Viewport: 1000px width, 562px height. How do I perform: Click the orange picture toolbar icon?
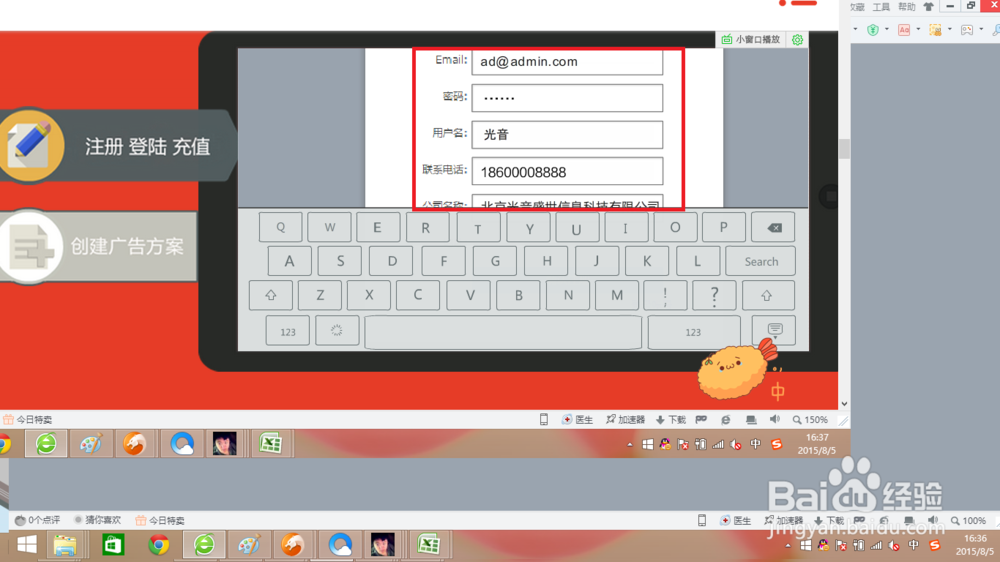tap(935, 29)
